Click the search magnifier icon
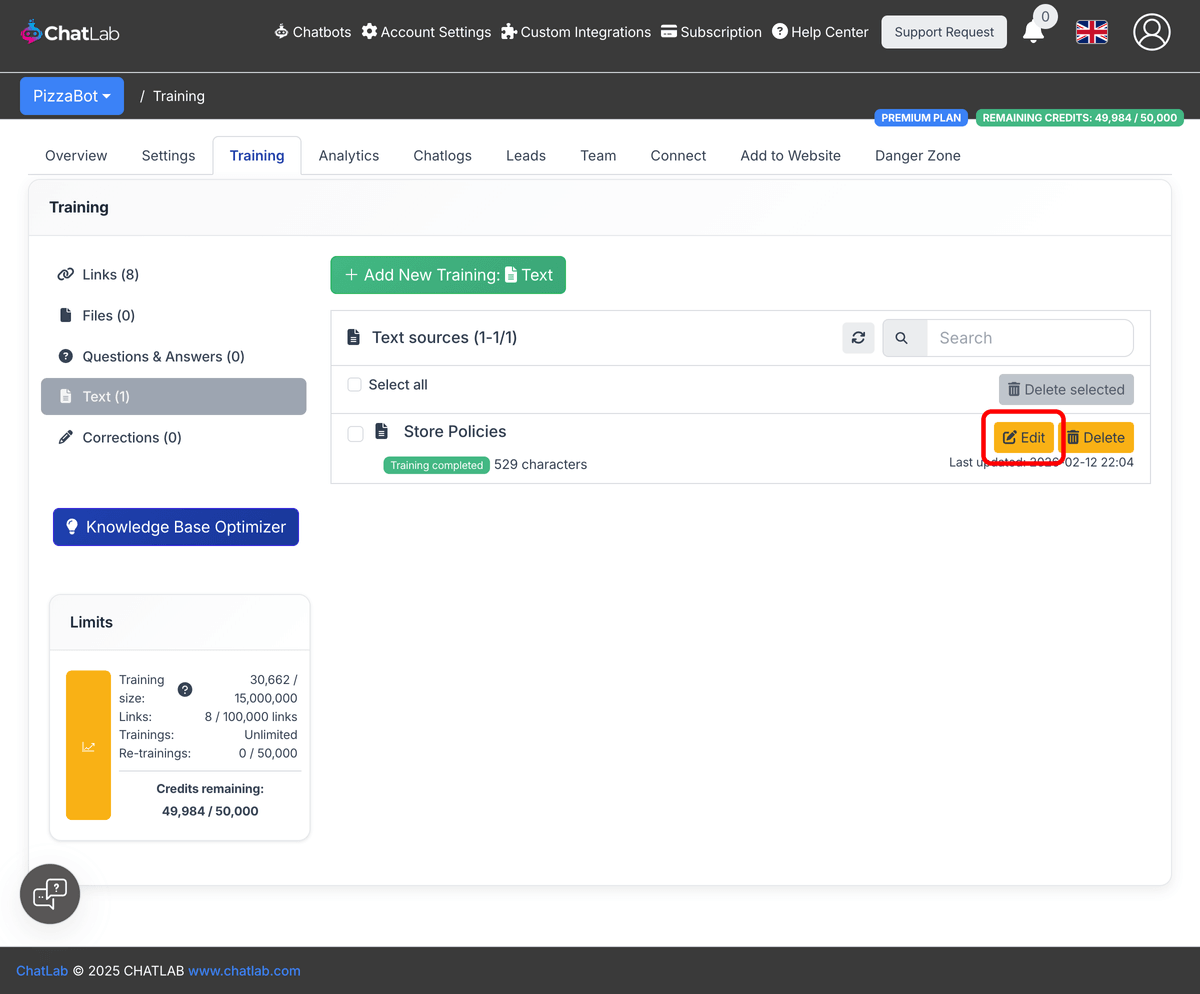 click(x=902, y=338)
